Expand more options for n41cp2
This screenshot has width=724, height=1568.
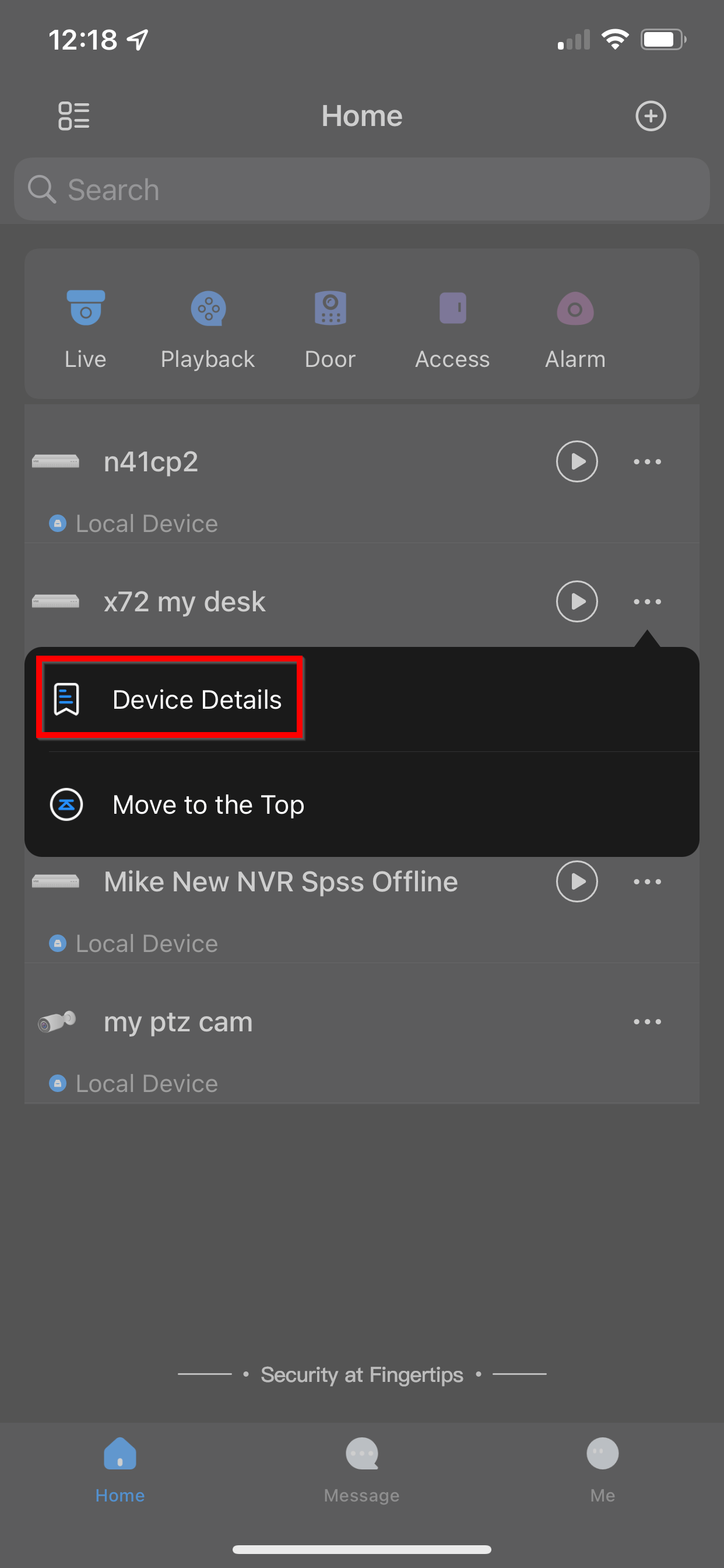click(646, 461)
